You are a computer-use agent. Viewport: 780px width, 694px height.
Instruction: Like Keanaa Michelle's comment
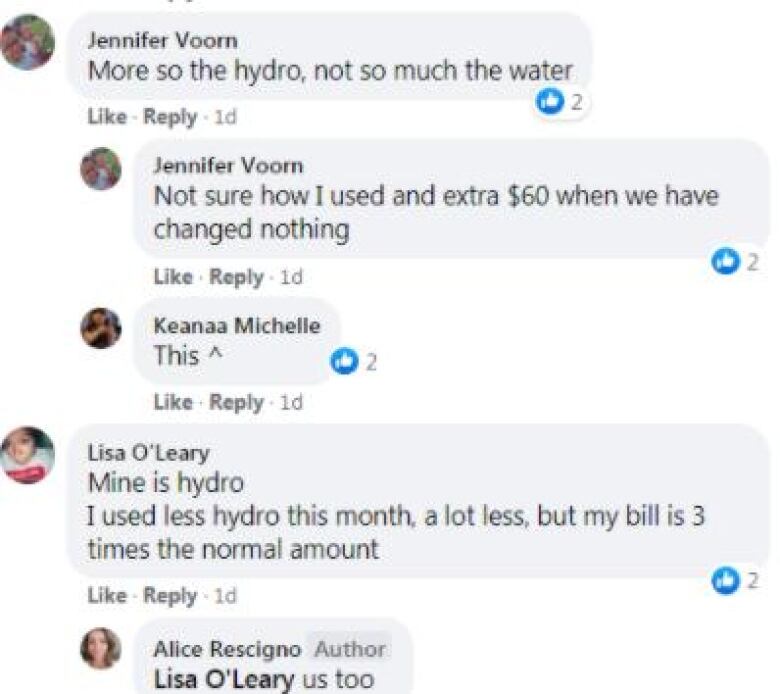[x=172, y=402]
